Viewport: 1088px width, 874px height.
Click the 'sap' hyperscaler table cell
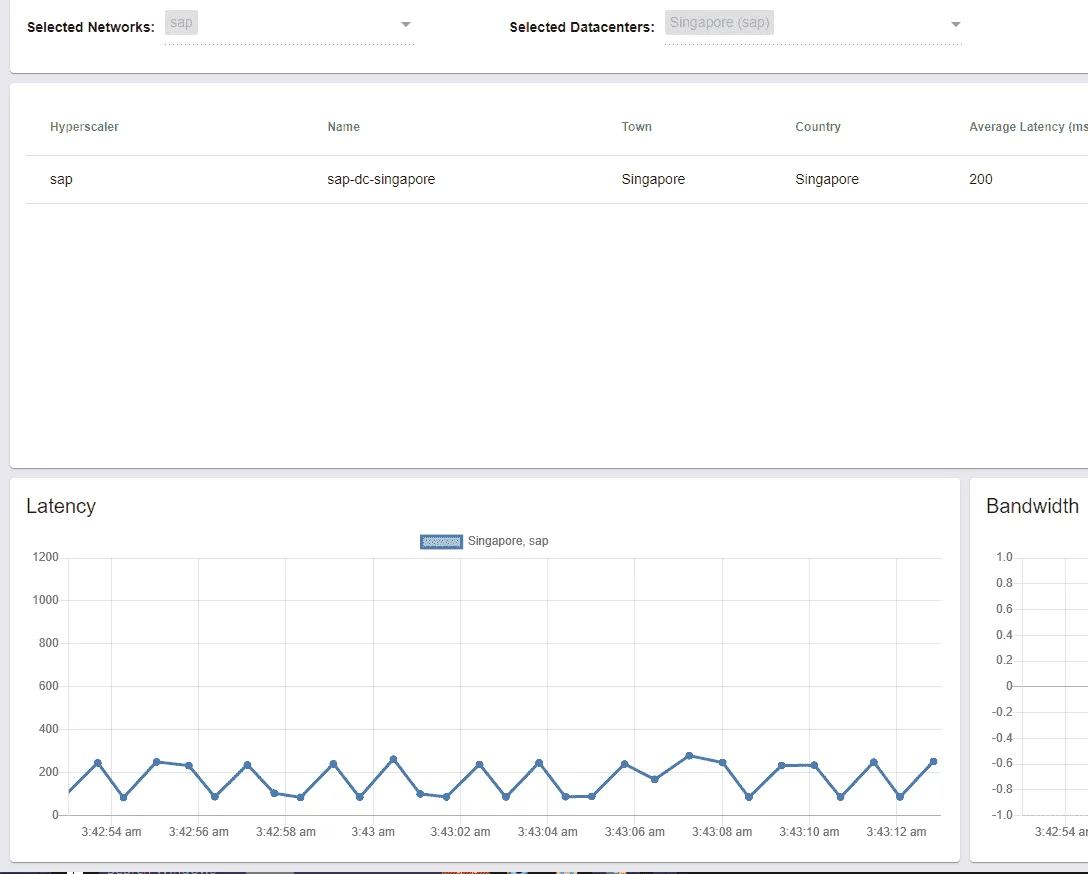pyautogui.click(x=61, y=180)
